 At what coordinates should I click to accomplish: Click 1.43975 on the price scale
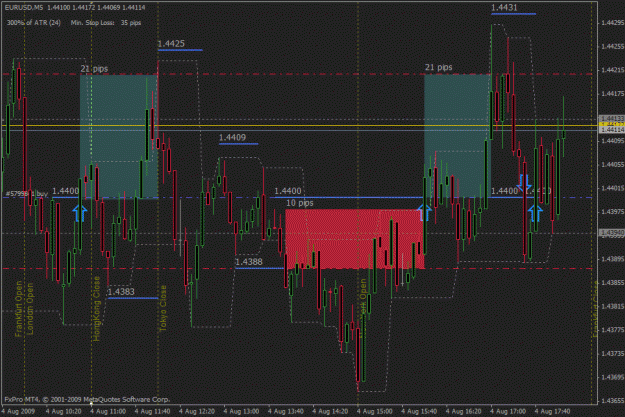pos(613,211)
